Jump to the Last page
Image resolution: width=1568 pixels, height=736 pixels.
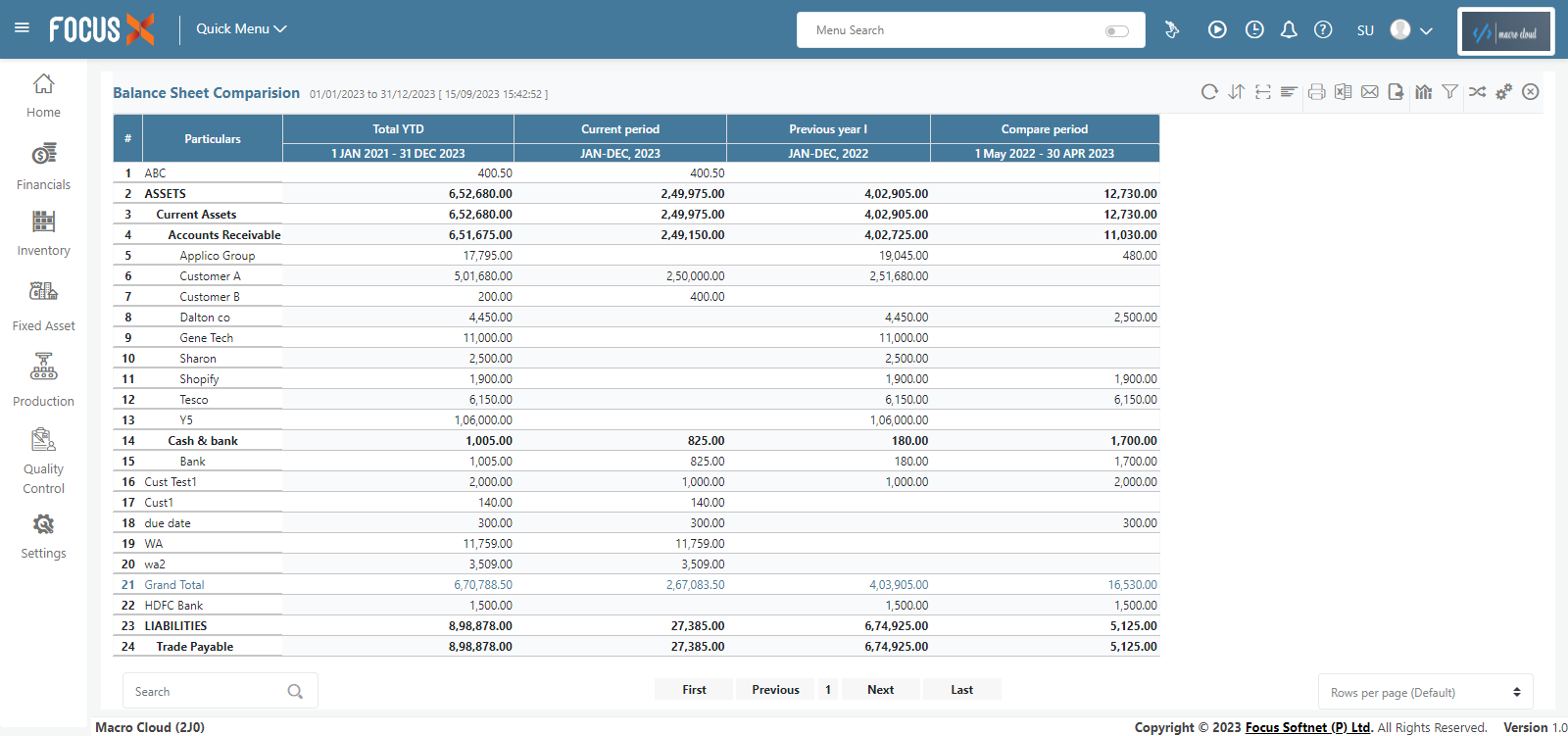[x=961, y=690]
